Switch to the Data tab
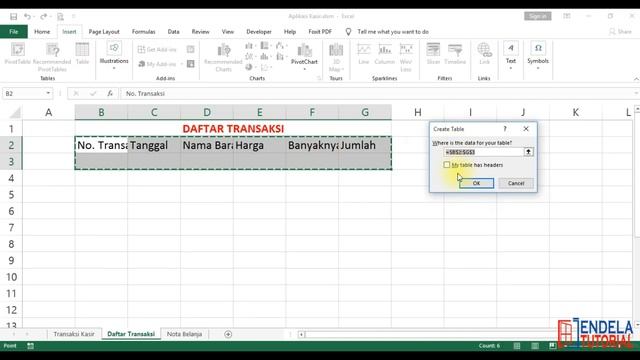Viewport: 640px width, 360px height. (173, 31)
